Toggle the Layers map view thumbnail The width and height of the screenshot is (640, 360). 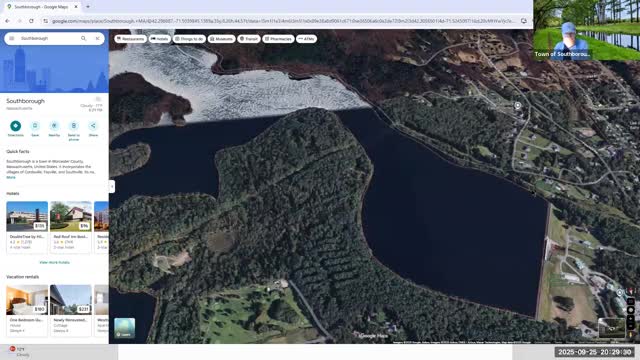pos(124,328)
